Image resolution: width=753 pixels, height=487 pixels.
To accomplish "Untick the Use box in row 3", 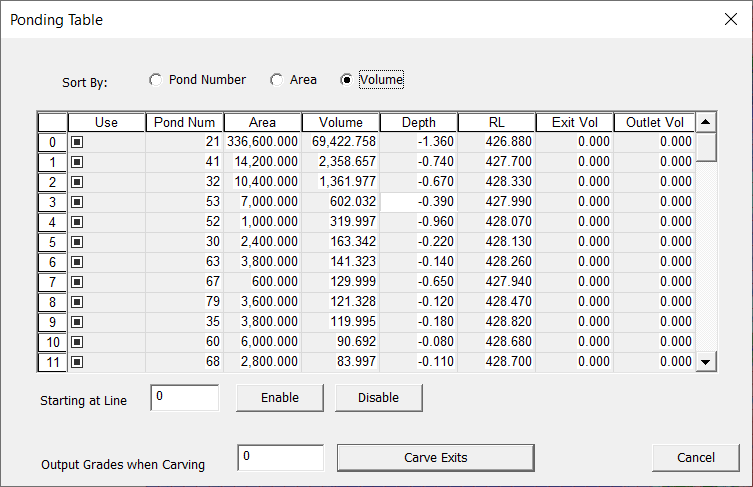I will (x=77, y=202).
